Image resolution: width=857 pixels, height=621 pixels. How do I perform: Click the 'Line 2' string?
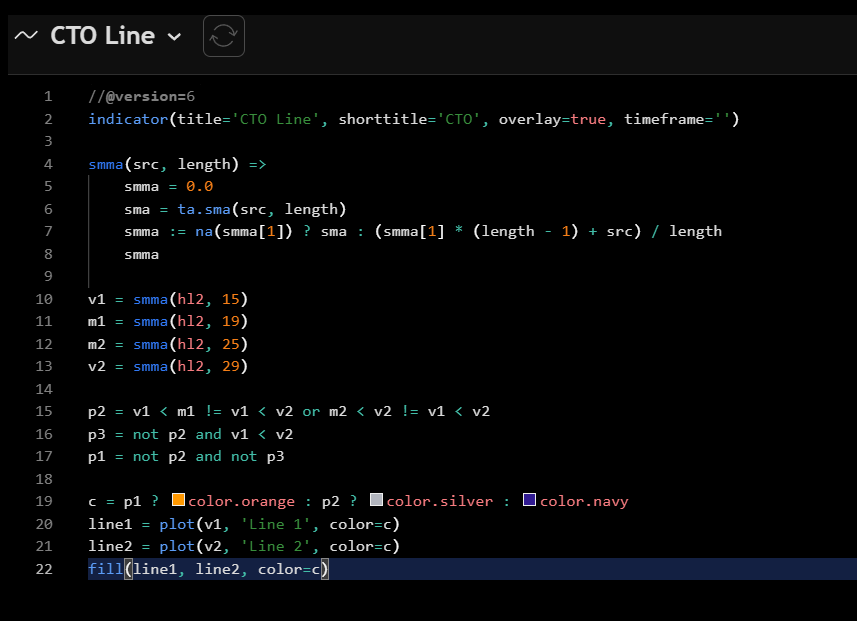(275, 547)
